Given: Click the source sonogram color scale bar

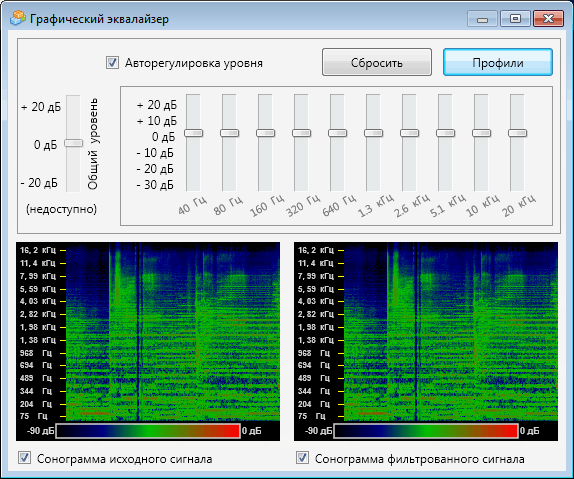Looking at the screenshot, I should click(148, 431).
